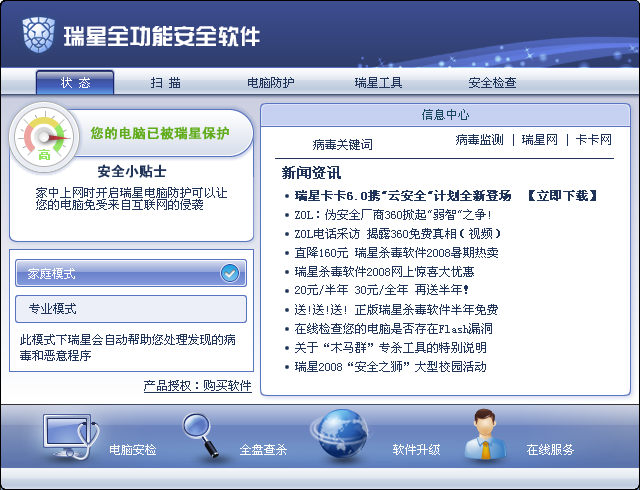Click the 信息中心 panel header

point(445,115)
